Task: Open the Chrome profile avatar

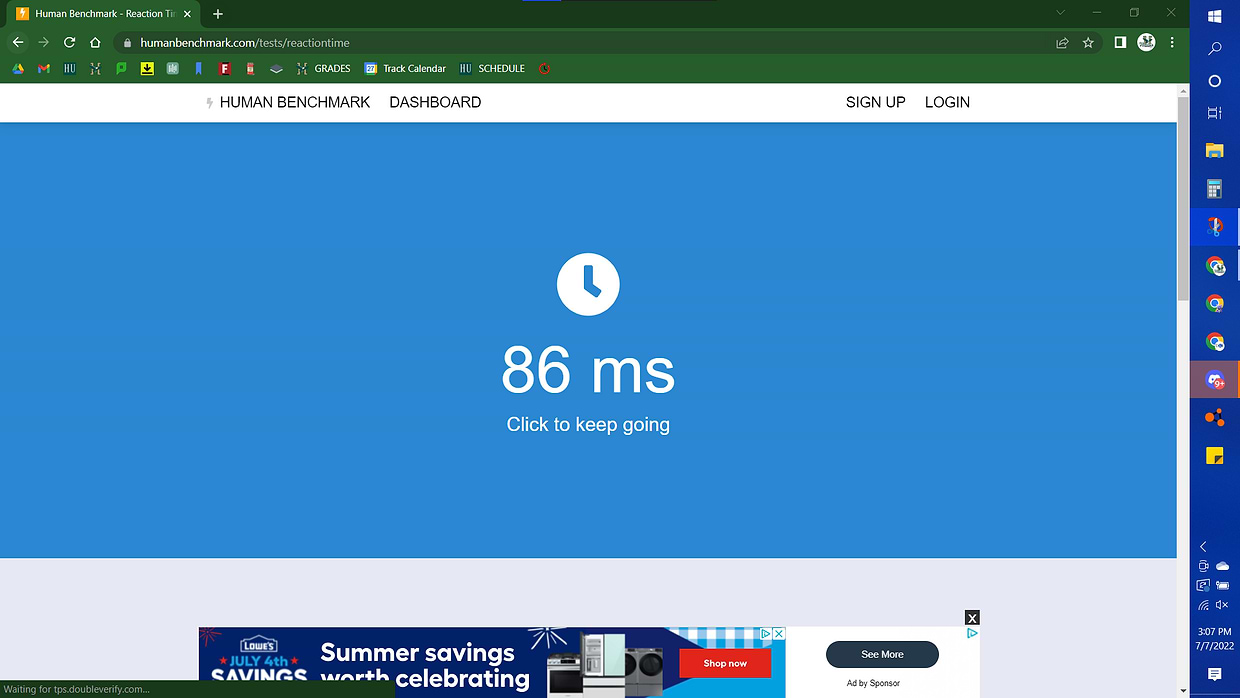Action: (x=1146, y=42)
